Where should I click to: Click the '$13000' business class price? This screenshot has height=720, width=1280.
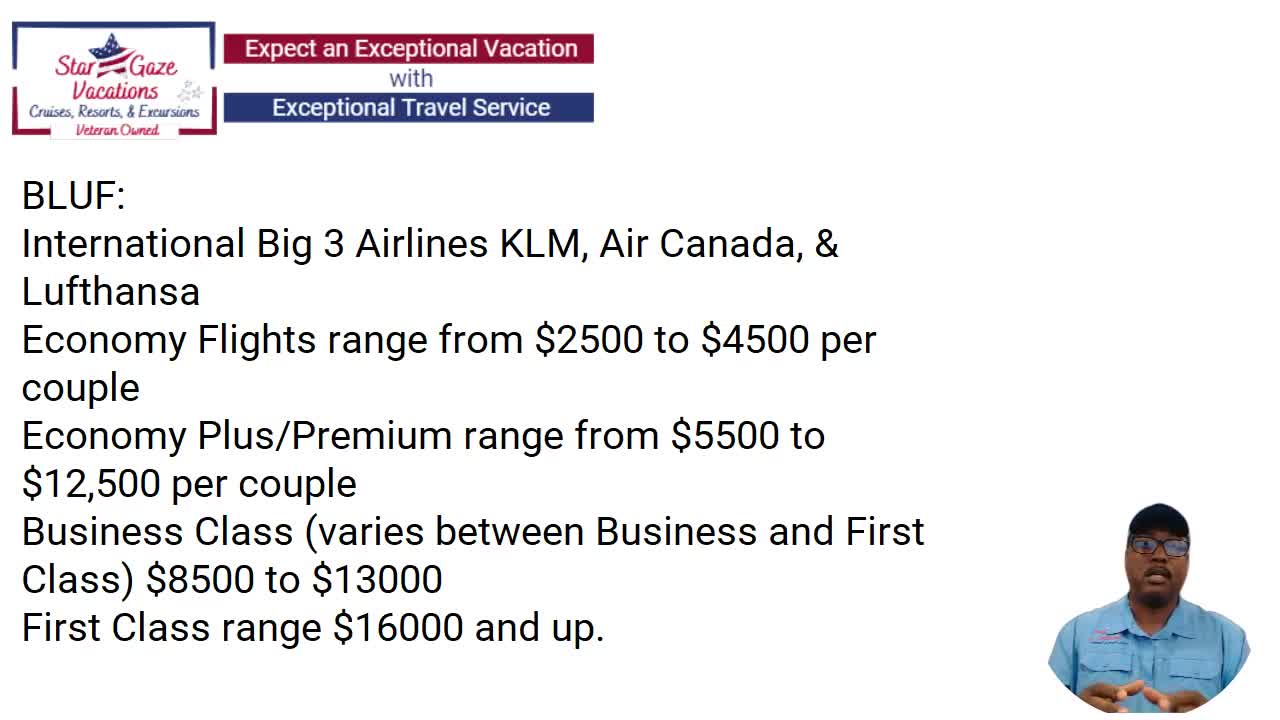pyautogui.click(x=377, y=580)
